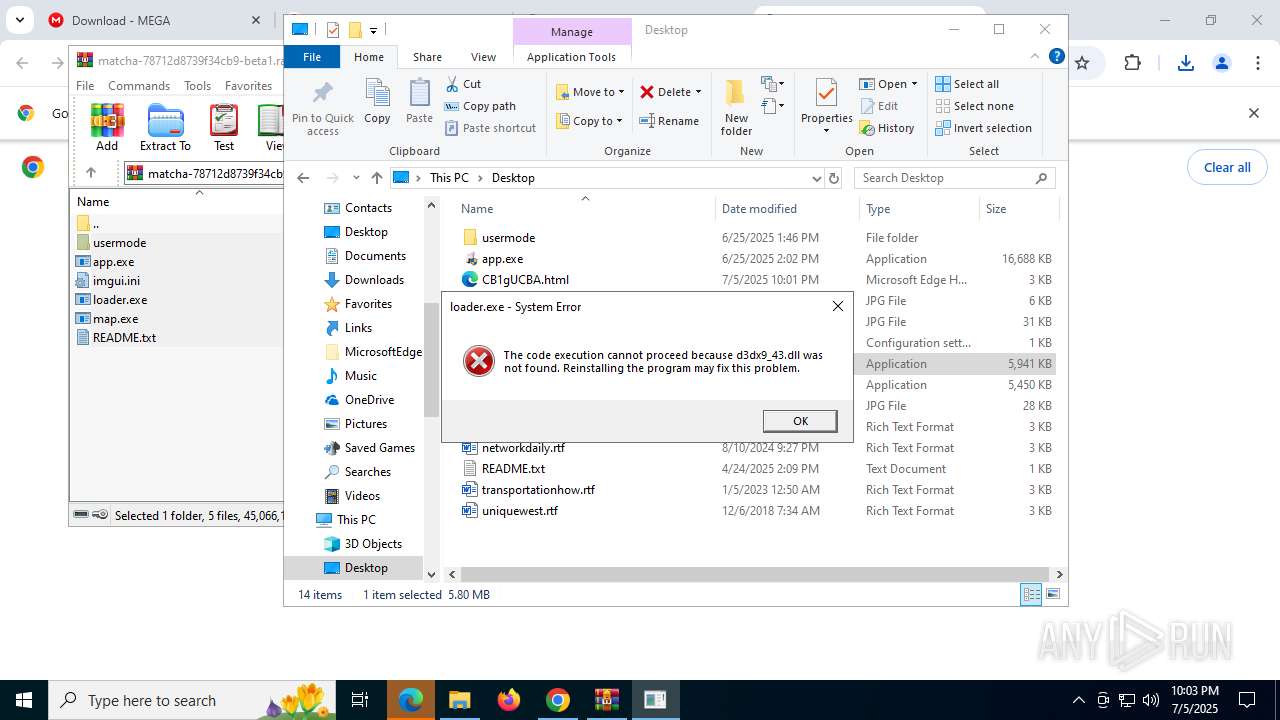Open the Commands menu in WinRAR
This screenshot has height=720, width=1280.
pyautogui.click(x=139, y=86)
